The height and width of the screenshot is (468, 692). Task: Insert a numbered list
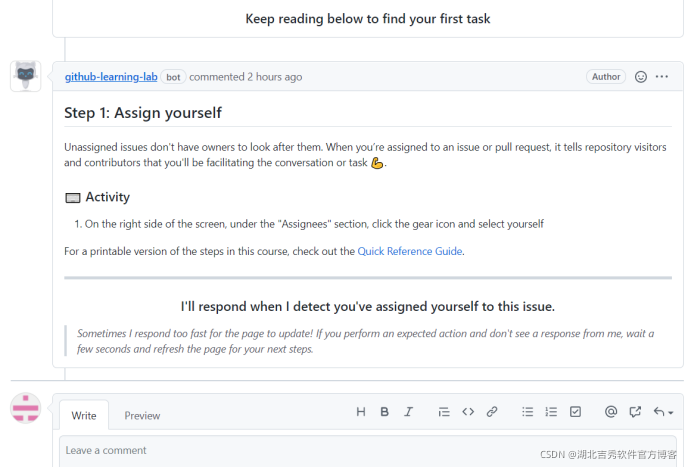(x=551, y=412)
